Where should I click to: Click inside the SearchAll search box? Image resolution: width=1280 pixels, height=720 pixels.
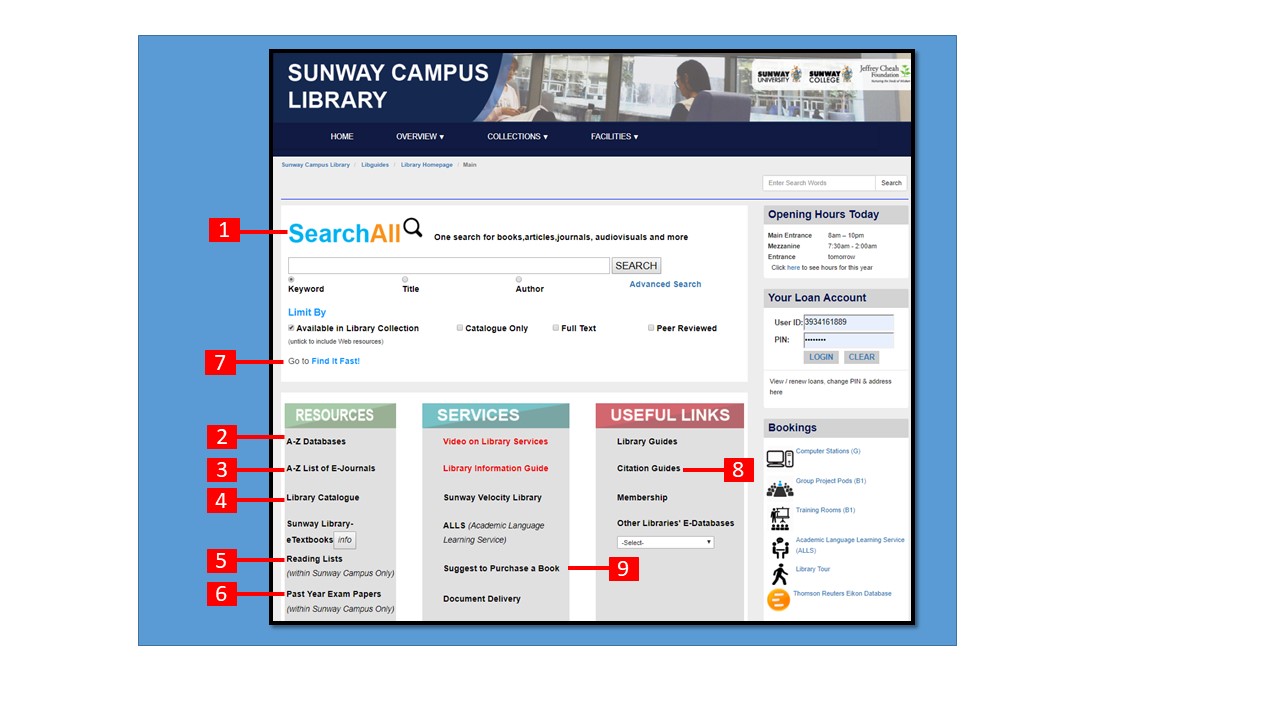pyautogui.click(x=448, y=266)
